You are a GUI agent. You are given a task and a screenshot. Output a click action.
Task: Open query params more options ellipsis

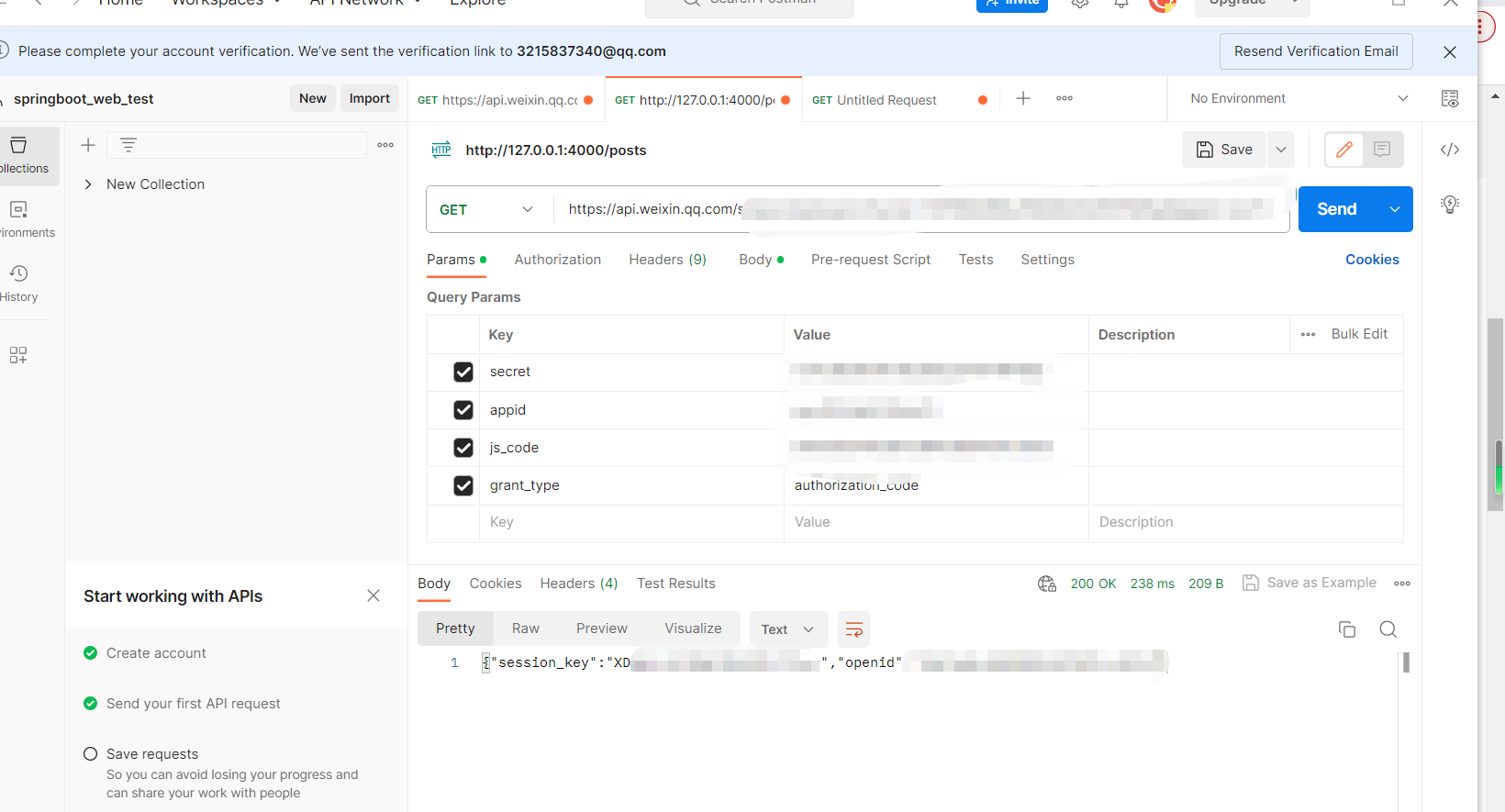click(x=1309, y=334)
